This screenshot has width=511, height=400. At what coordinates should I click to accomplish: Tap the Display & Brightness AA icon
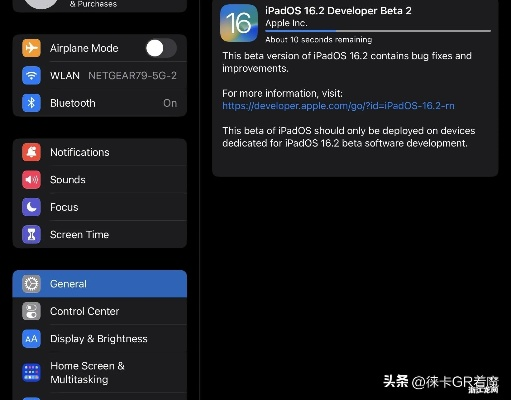click(31, 339)
